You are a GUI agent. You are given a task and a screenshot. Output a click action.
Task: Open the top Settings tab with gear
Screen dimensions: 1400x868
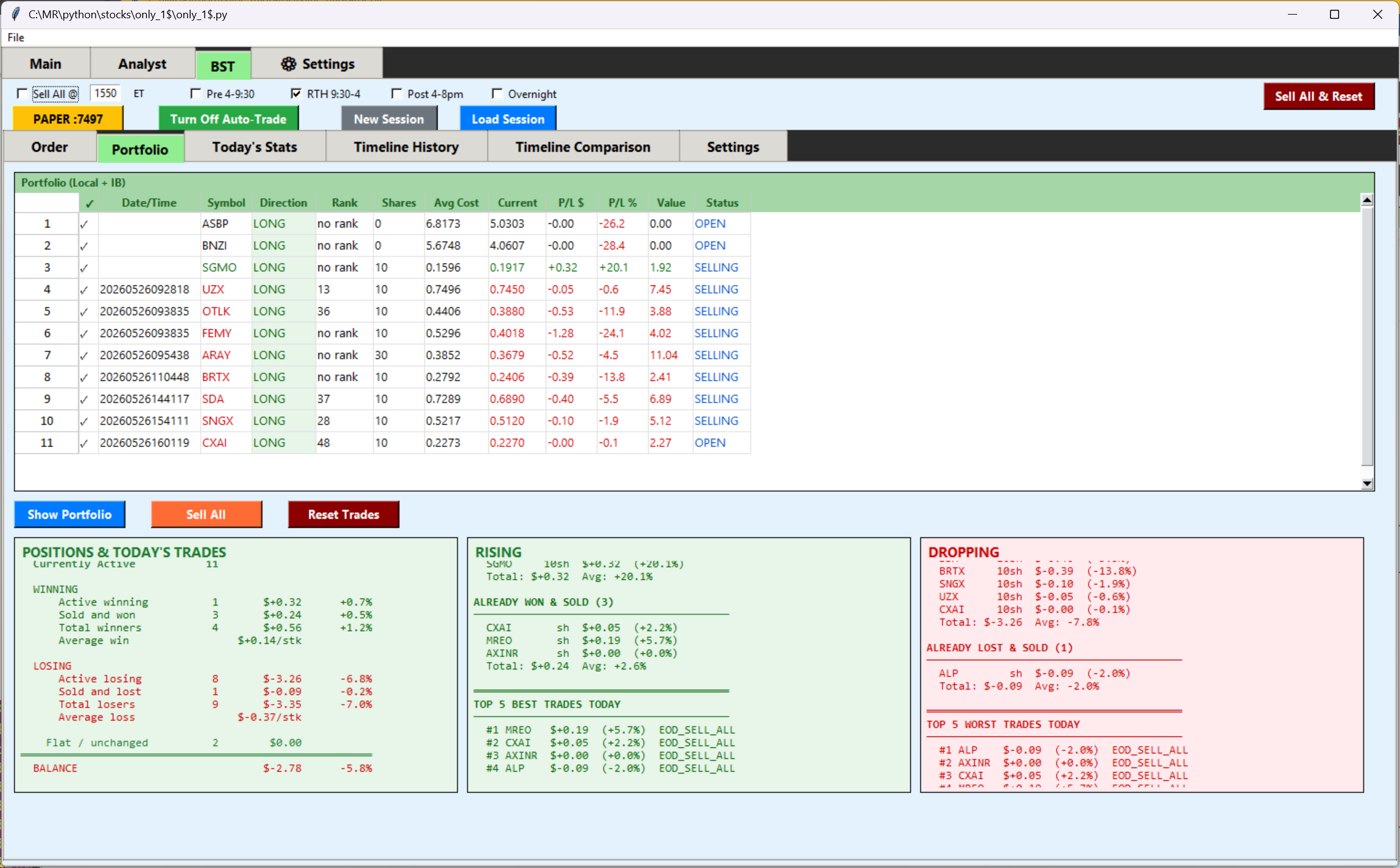[x=317, y=64]
